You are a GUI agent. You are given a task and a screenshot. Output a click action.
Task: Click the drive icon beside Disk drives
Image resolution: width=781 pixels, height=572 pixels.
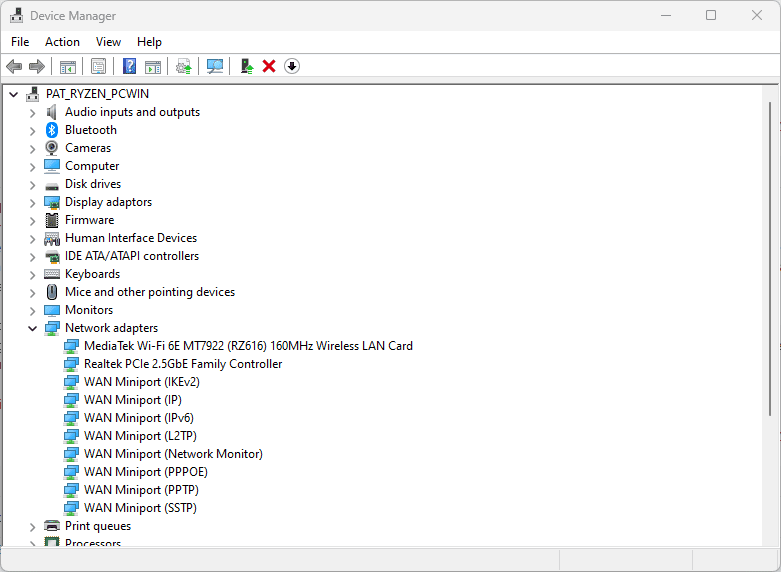[x=52, y=186]
